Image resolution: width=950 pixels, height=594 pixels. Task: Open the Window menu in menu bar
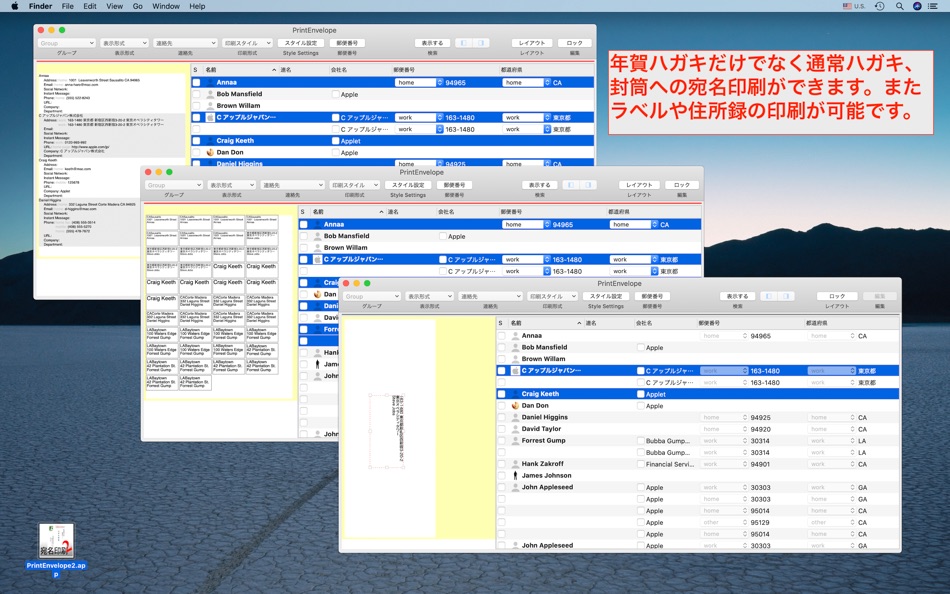click(166, 6)
